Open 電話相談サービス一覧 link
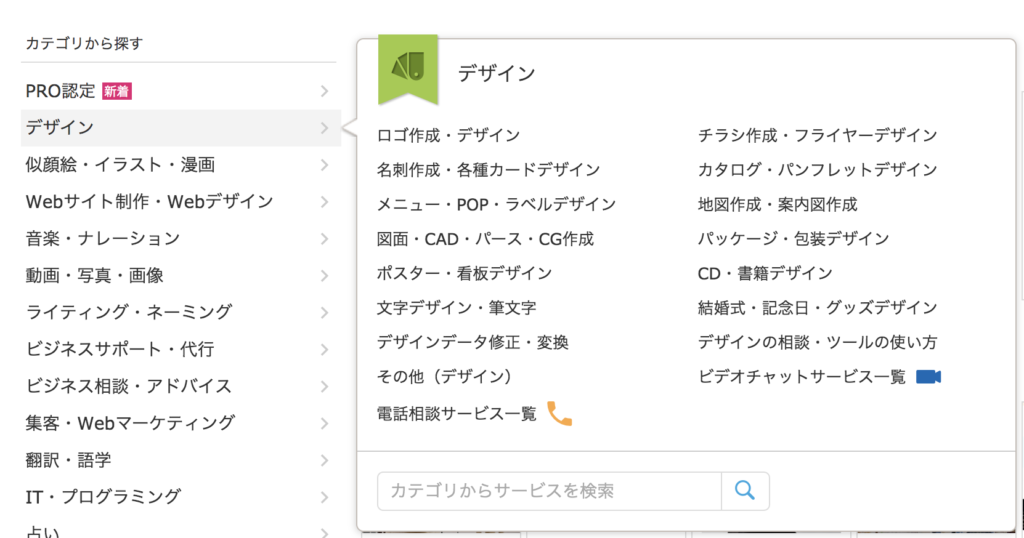The width and height of the screenshot is (1024, 538). pyautogui.click(x=457, y=413)
